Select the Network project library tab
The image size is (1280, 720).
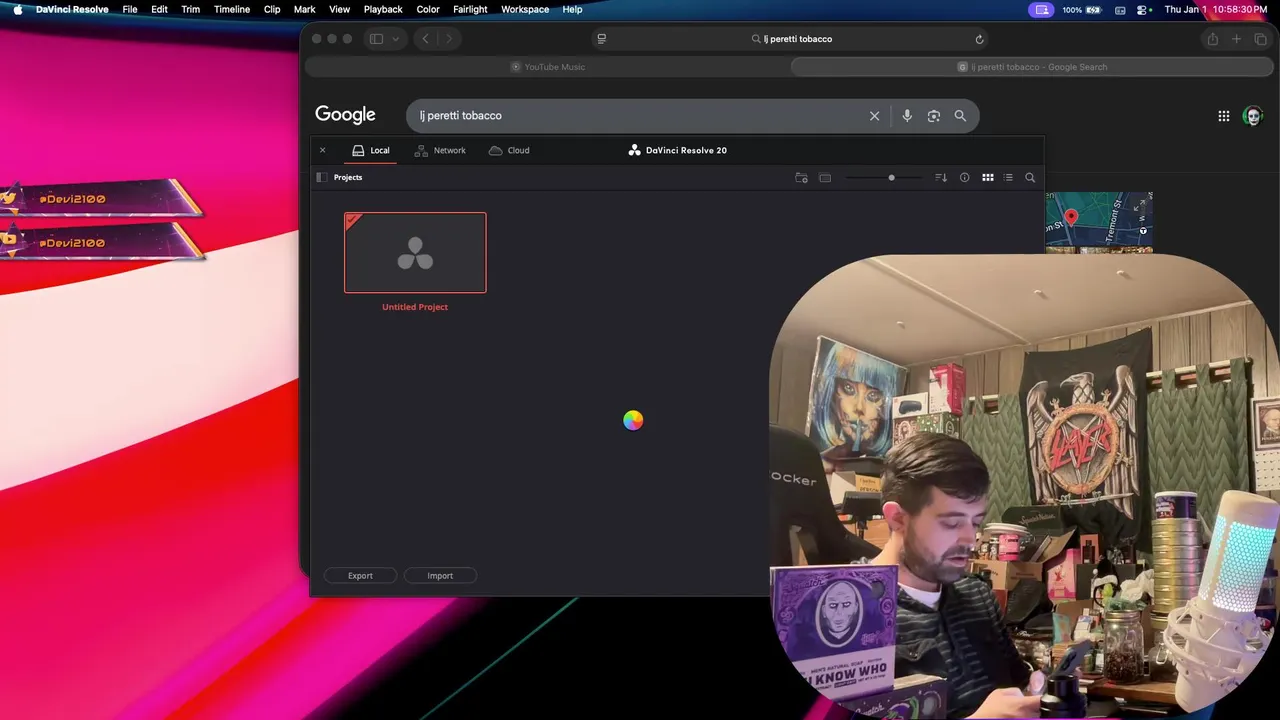[x=440, y=150]
